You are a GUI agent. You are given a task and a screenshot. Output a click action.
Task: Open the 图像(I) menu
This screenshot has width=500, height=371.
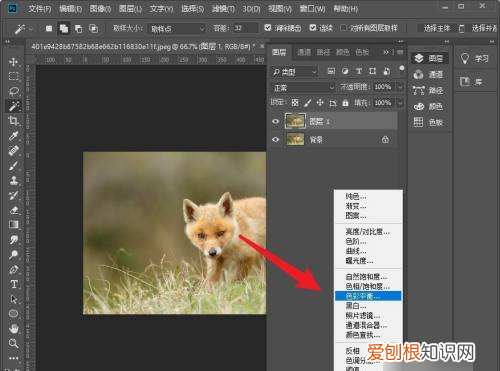tap(100, 9)
